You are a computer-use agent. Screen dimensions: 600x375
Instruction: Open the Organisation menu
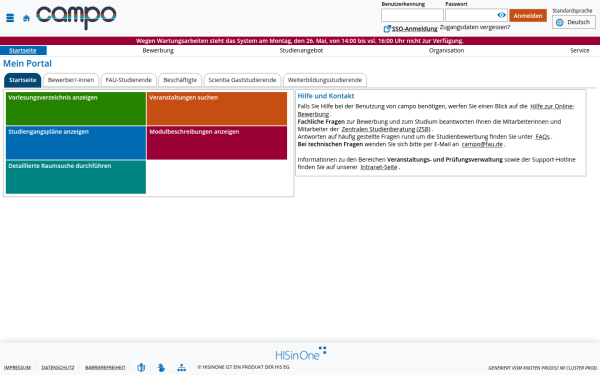click(446, 51)
